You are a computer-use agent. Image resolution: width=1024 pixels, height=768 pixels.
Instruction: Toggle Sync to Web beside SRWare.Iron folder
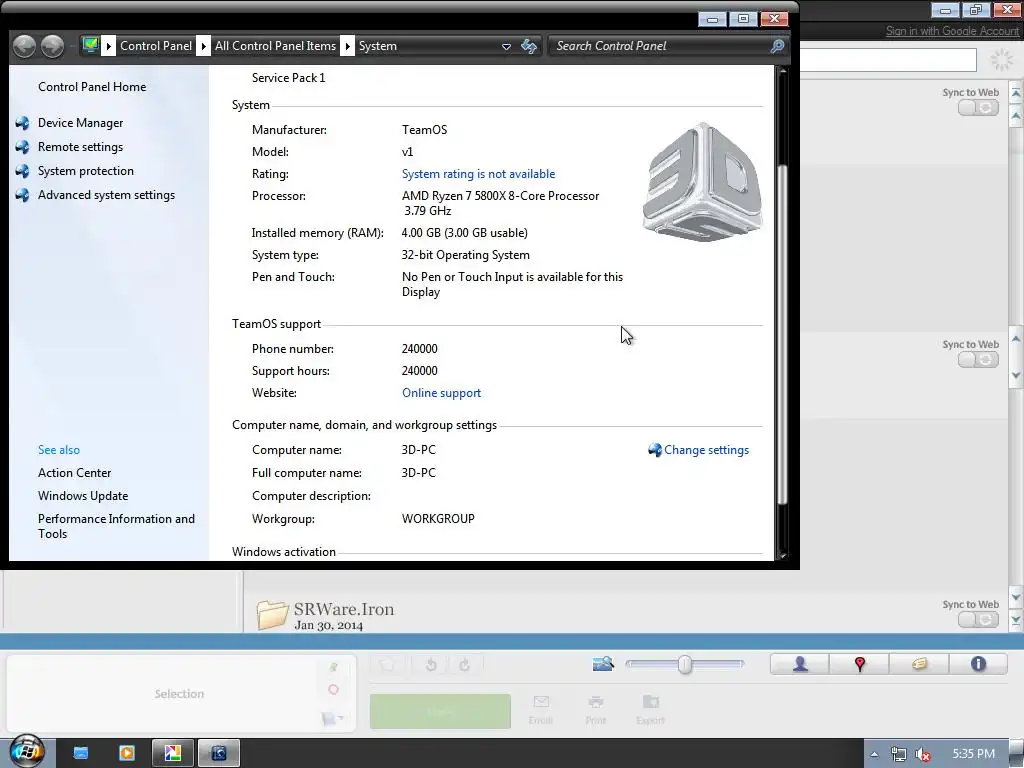tap(978, 619)
